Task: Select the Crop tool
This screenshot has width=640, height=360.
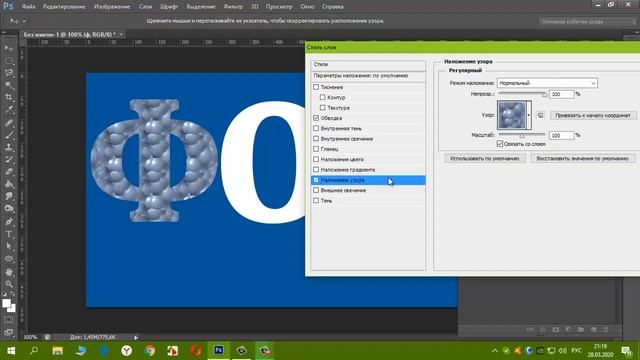Action: [x=9, y=98]
